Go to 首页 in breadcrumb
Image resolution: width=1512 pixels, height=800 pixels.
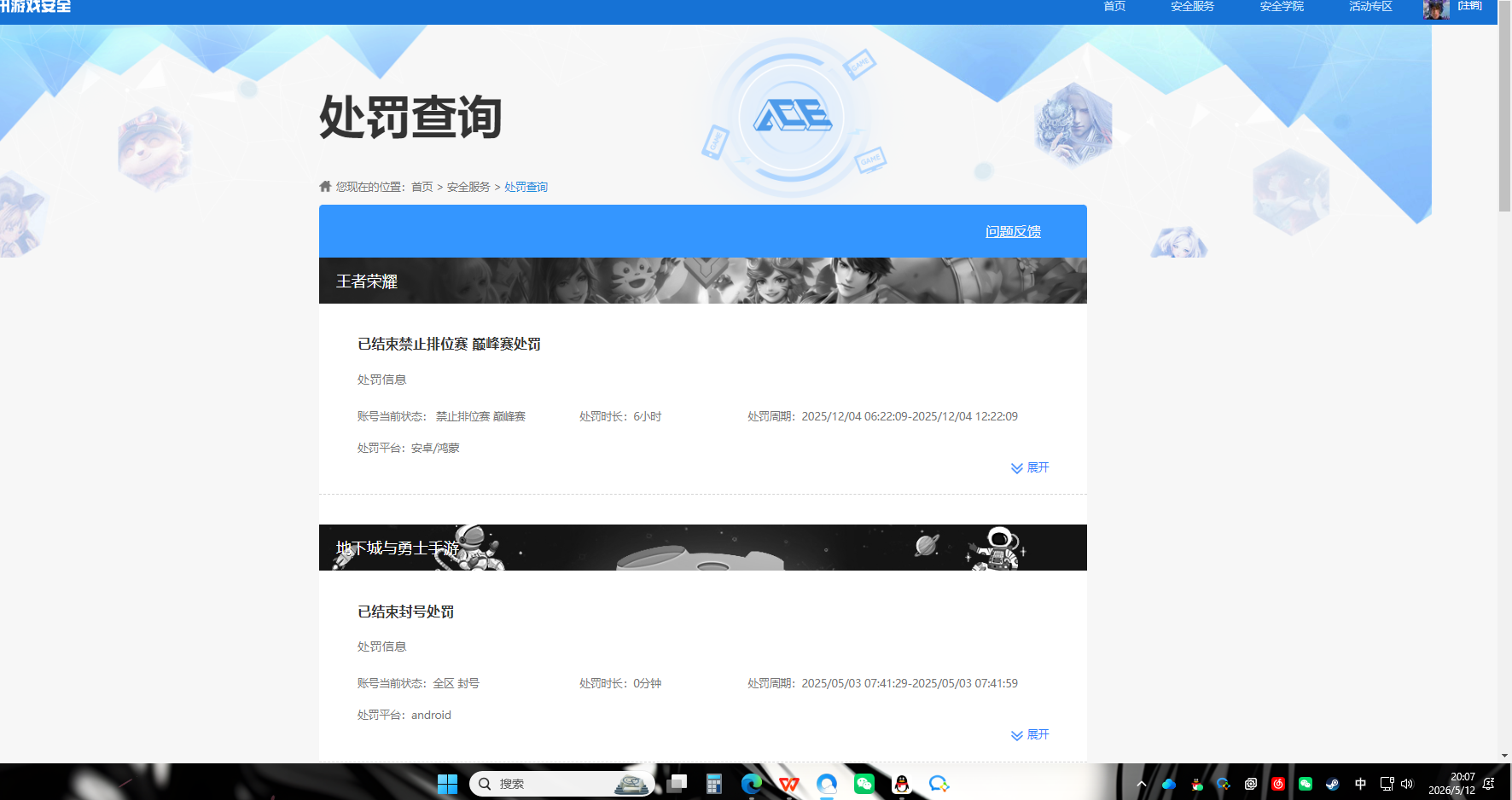[x=422, y=187]
